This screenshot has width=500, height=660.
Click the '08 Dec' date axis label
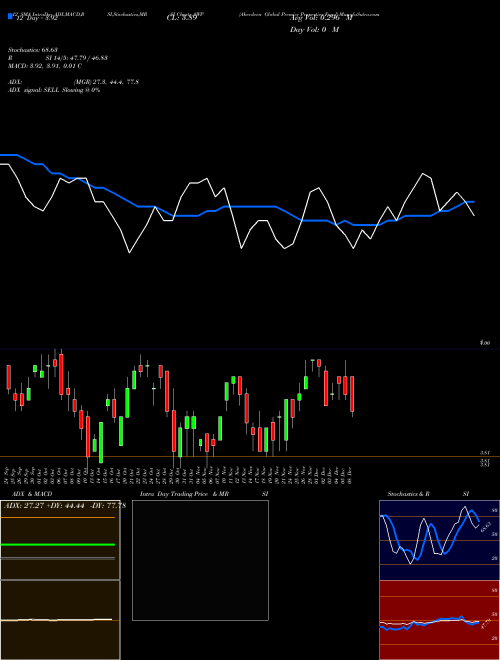351,474
